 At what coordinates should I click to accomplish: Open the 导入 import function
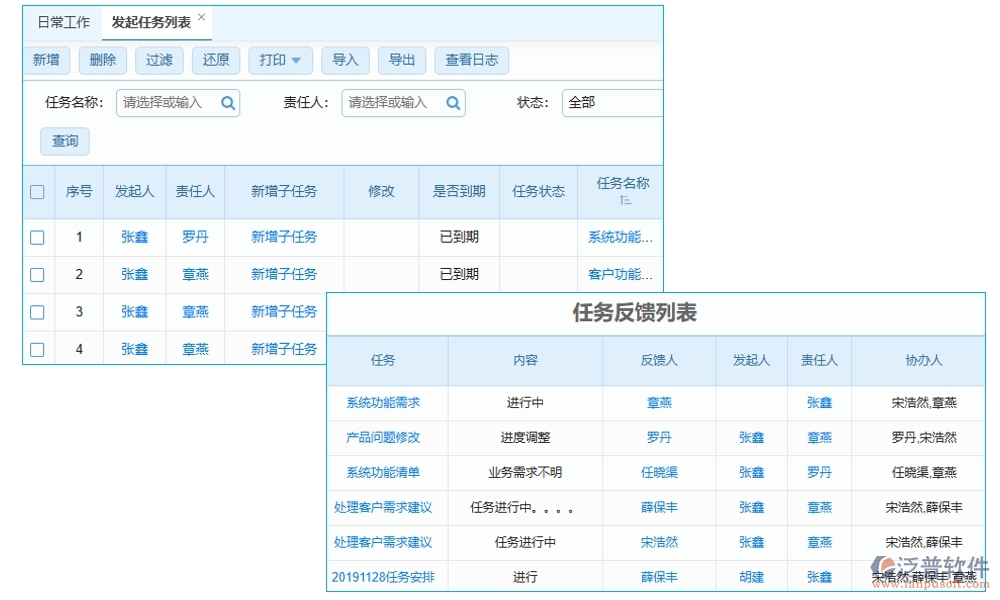(345, 60)
